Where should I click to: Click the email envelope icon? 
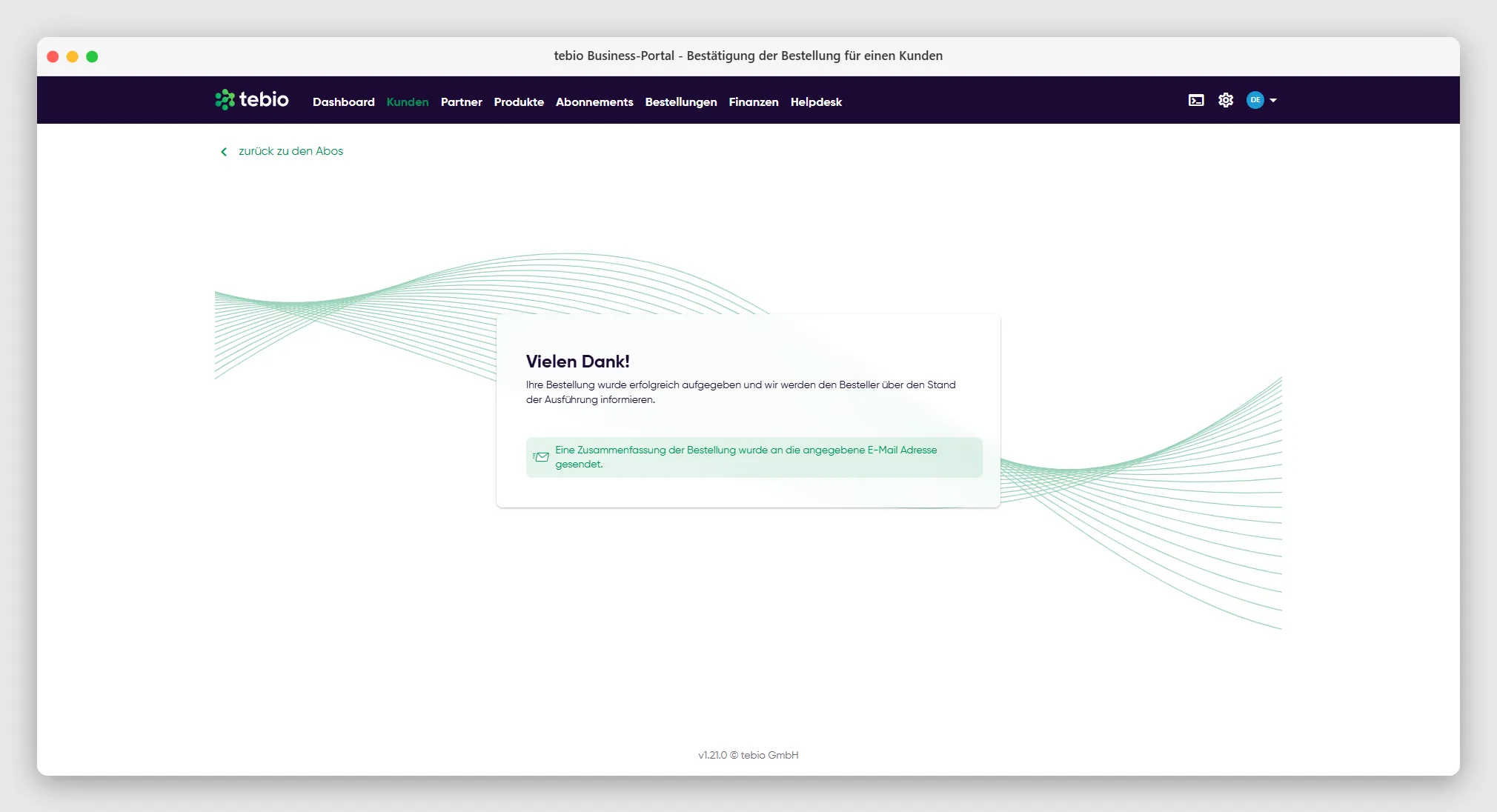(x=541, y=457)
